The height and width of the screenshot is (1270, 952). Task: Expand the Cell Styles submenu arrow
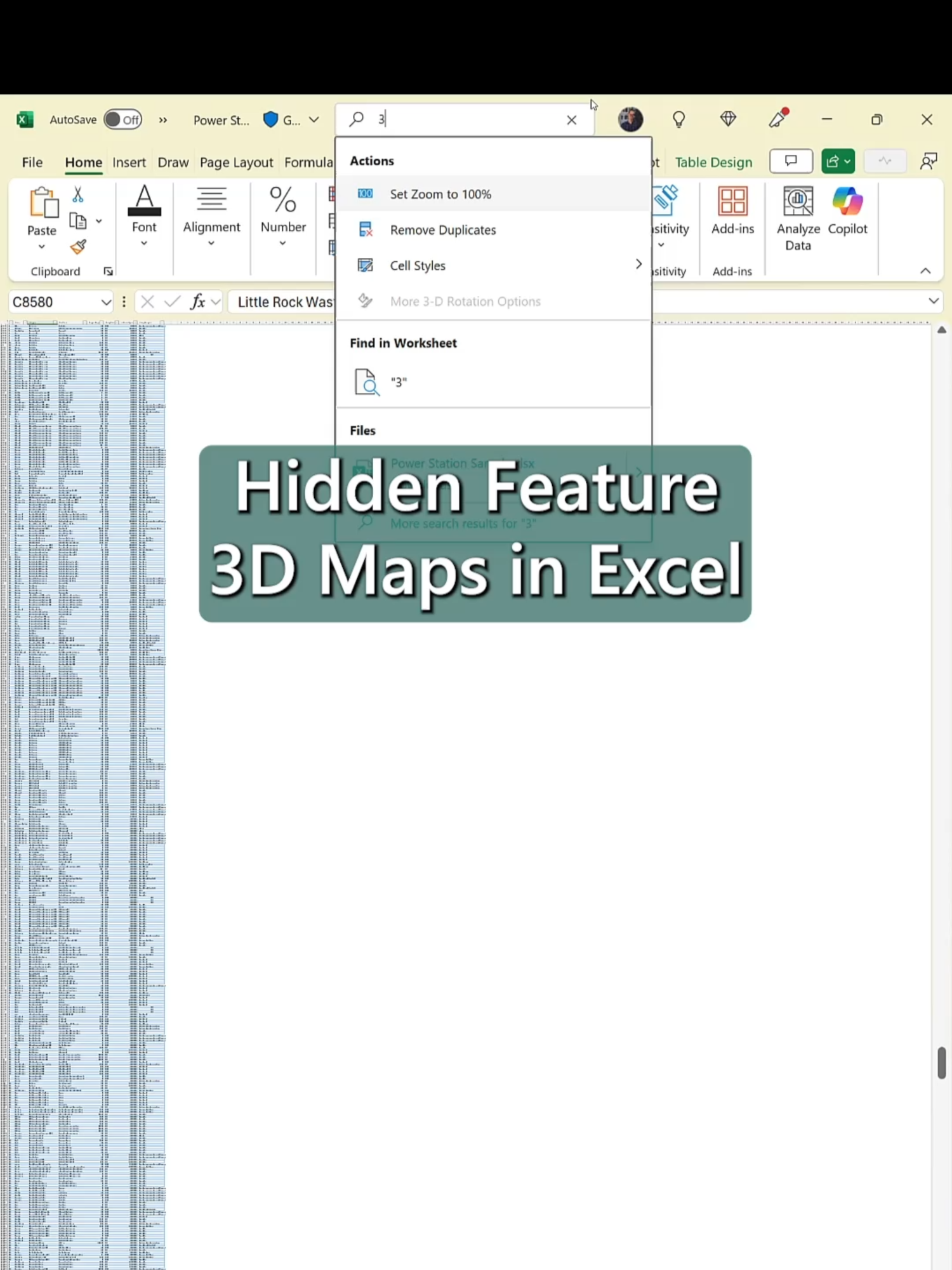638,264
